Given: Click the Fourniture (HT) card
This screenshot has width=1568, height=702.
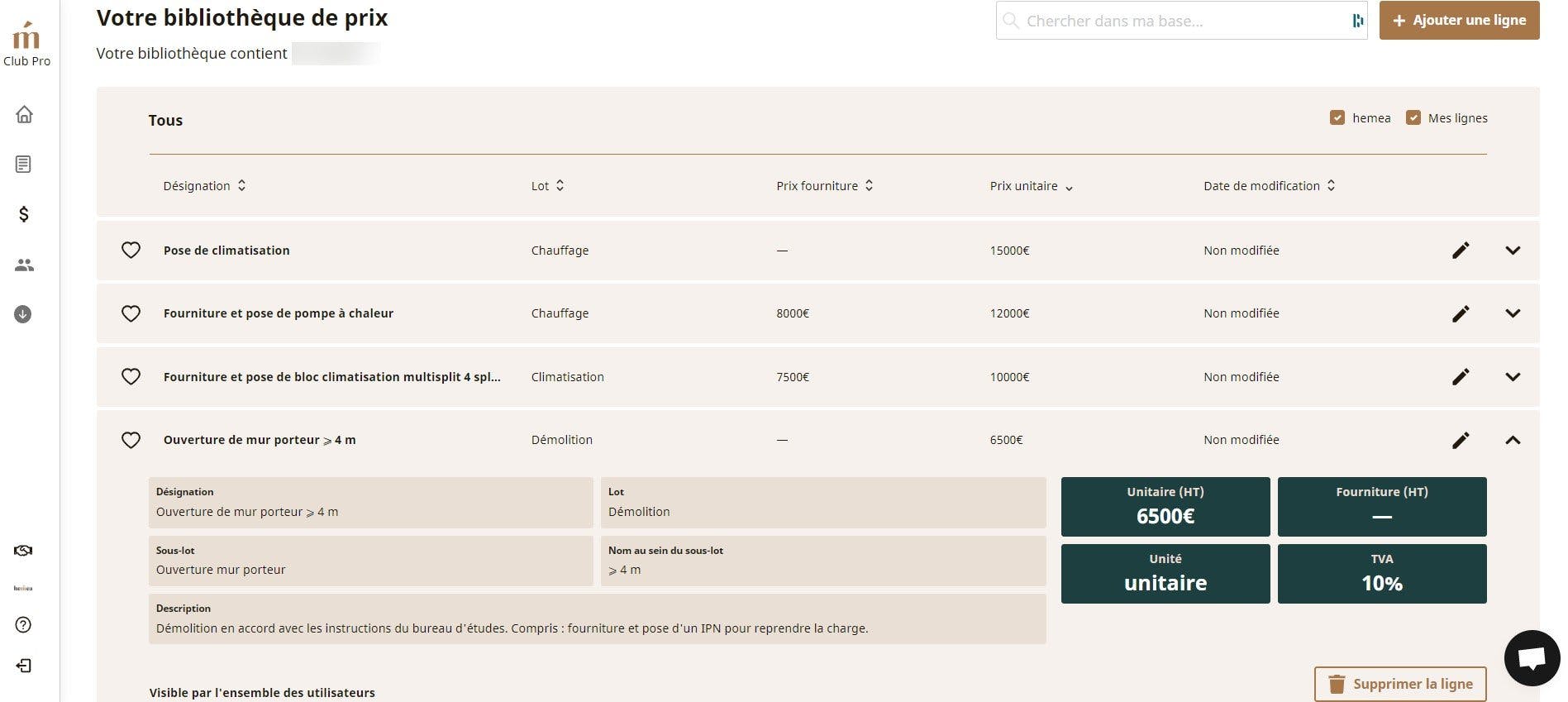Looking at the screenshot, I should pyautogui.click(x=1382, y=507).
